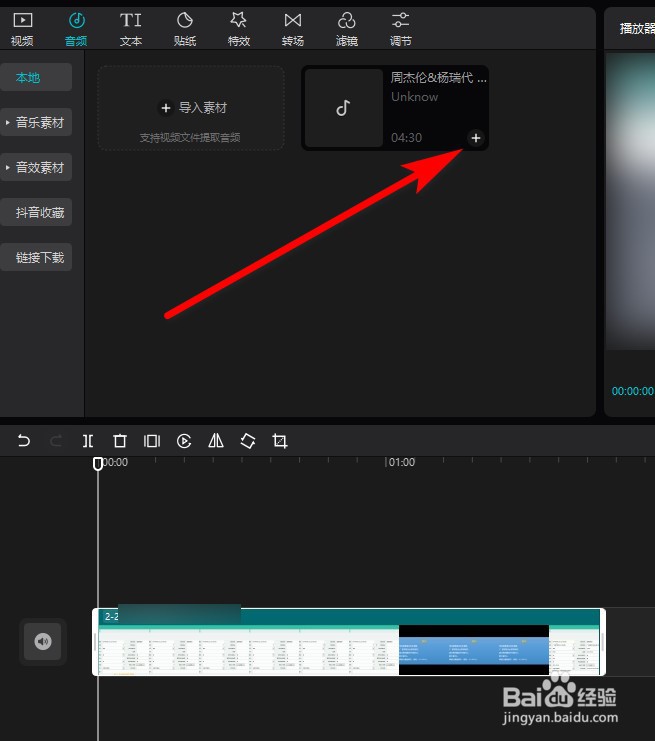The image size is (655, 741).
Task: Click the player timecode 00:00:00
Action: pos(633,391)
